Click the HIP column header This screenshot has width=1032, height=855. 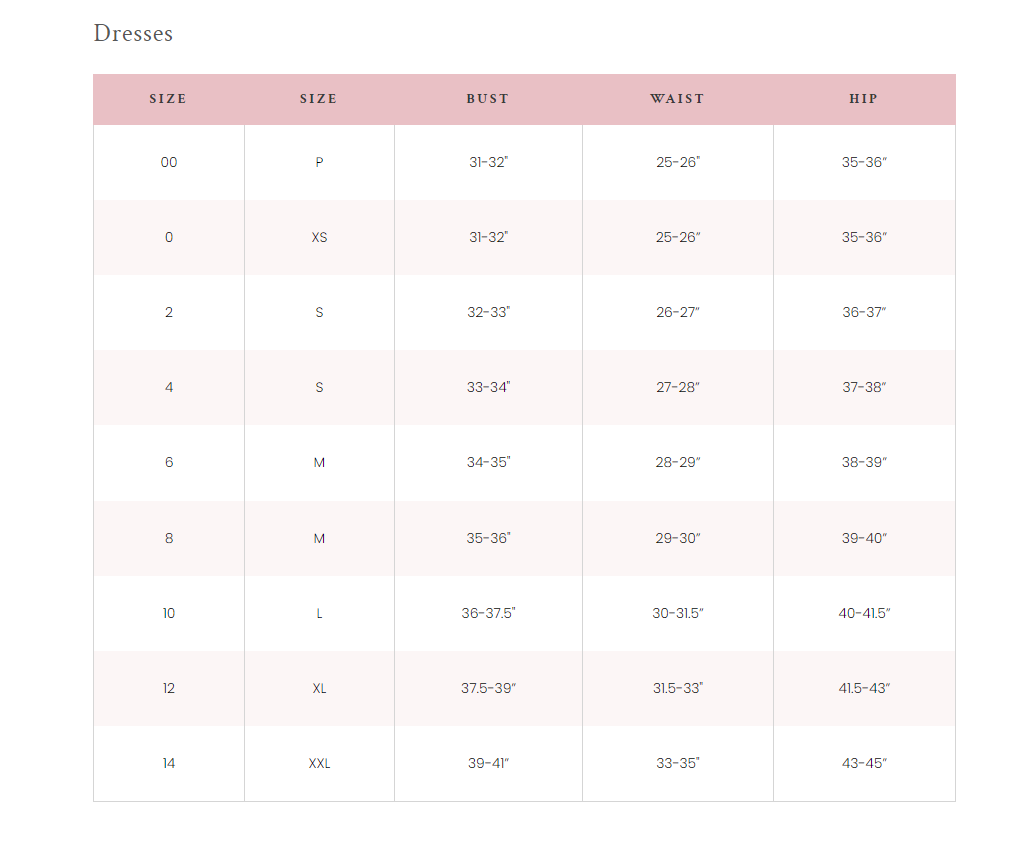pos(863,99)
